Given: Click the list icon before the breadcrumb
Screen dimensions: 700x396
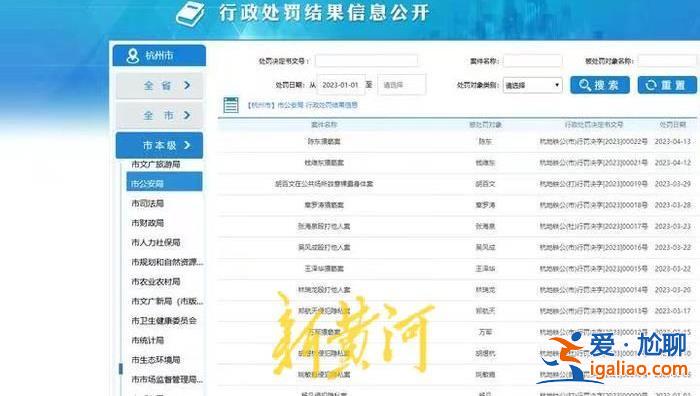Looking at the screenshot, I should 231,105.
